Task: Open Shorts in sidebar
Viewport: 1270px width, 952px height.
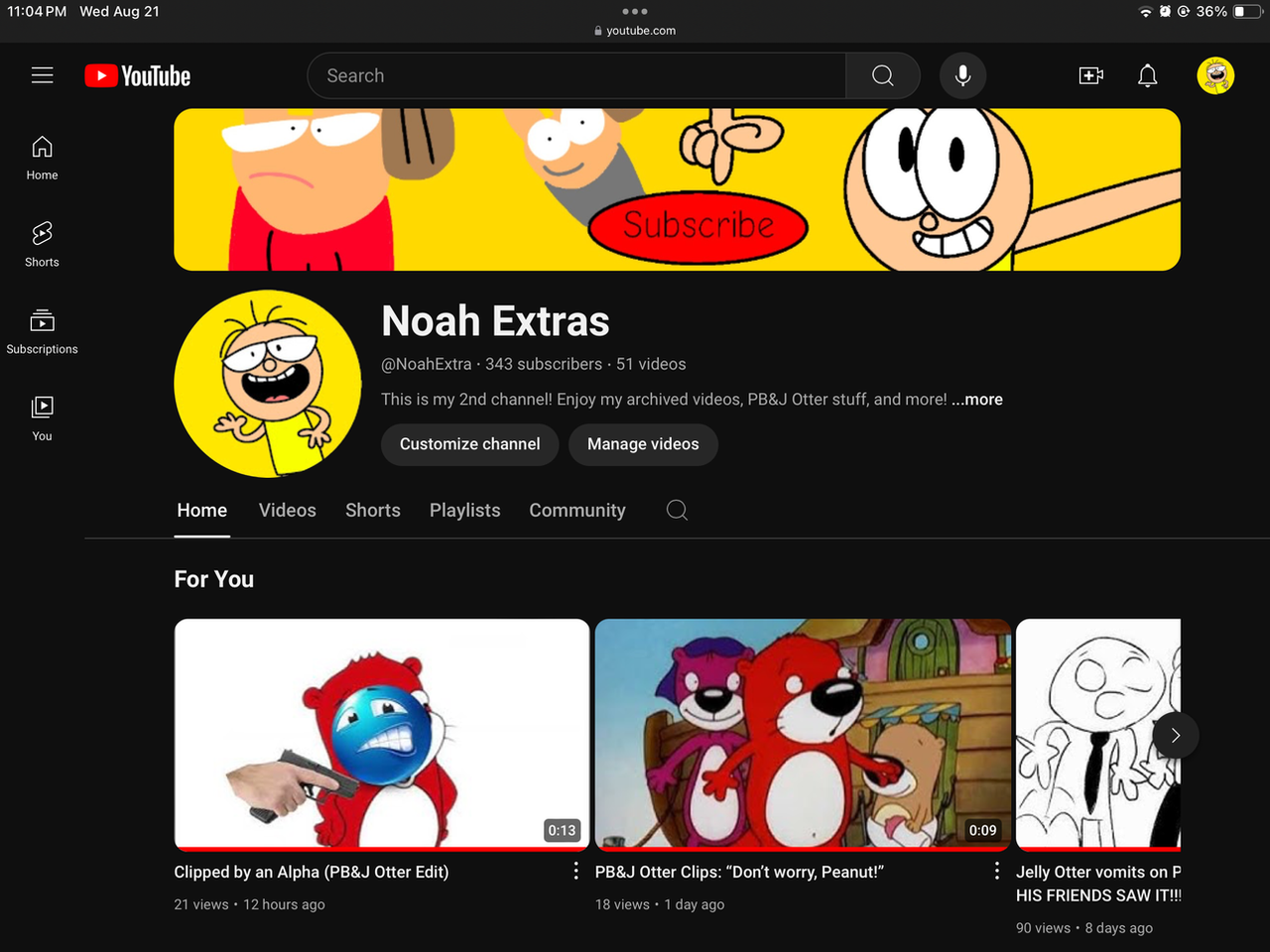Action: pos(42,245)
